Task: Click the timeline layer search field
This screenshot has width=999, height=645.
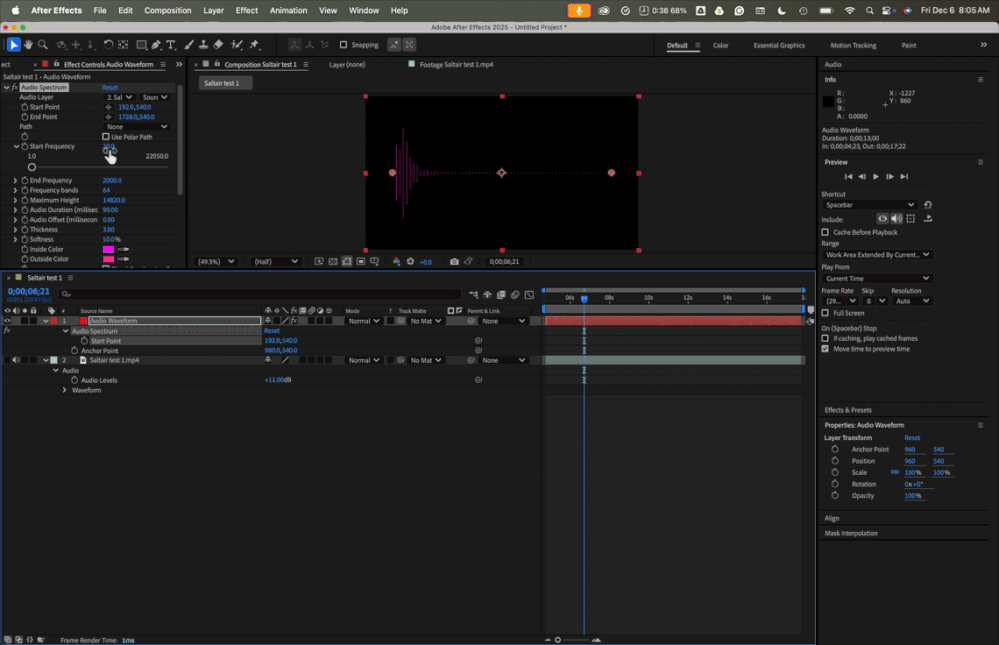Action: (x=259, y=294)
